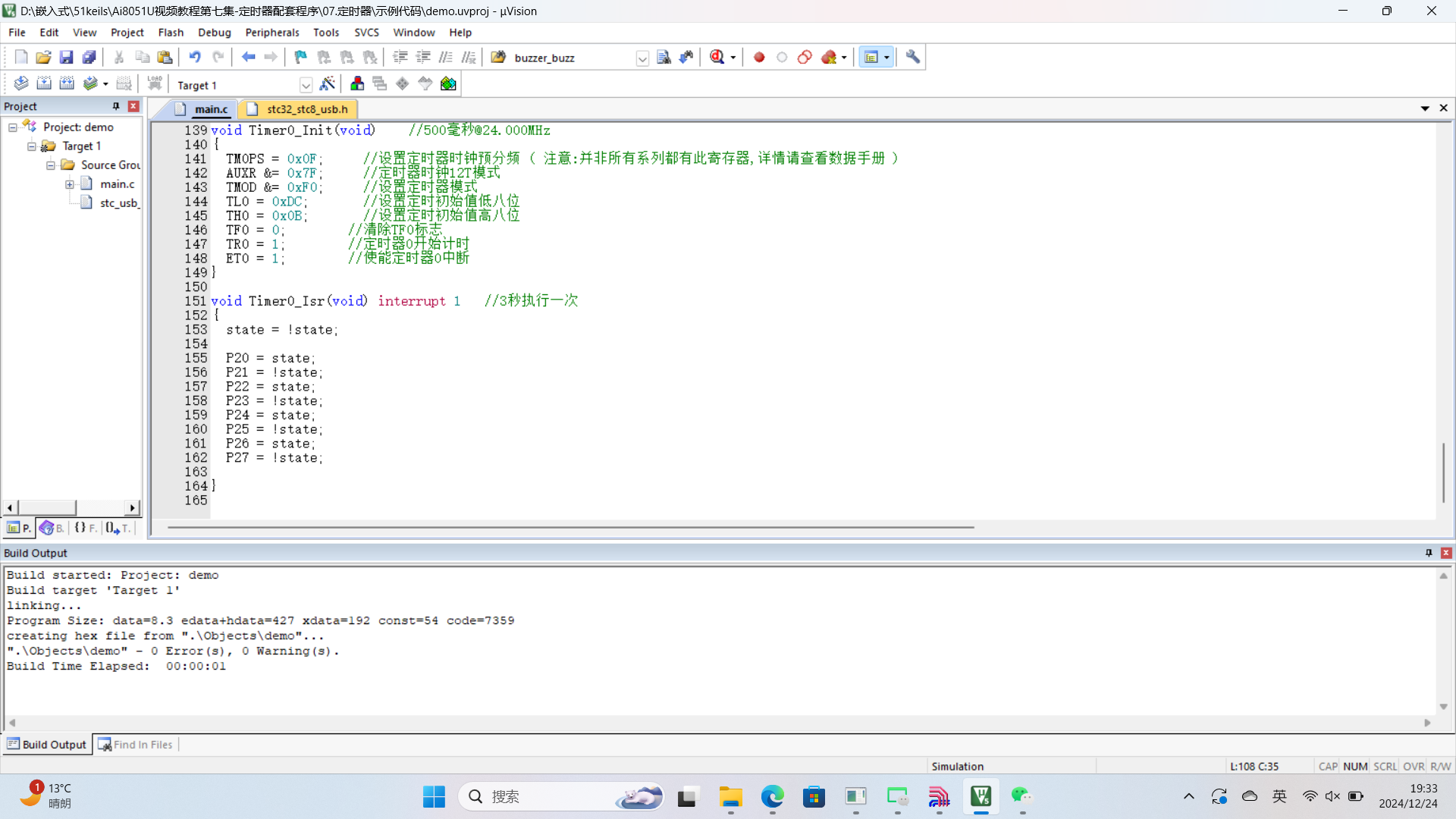Screen dimensions: 1456x819
Task: Switch to Functions panel tab
Action: pyautogui.click(x=85, y=528)
